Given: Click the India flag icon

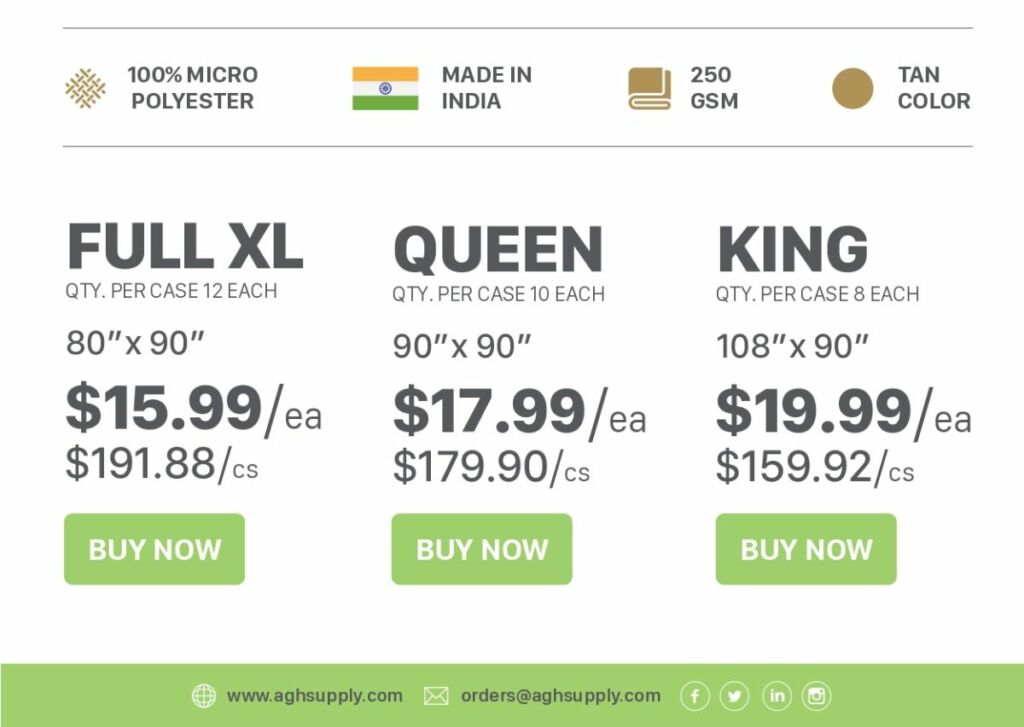Looking at the screenshot, I should point(384,88).
